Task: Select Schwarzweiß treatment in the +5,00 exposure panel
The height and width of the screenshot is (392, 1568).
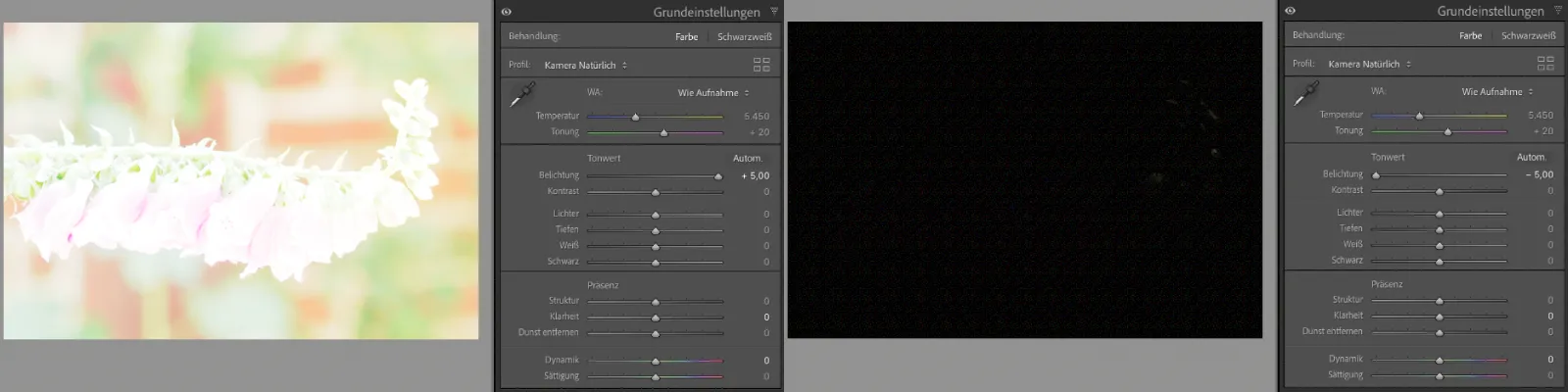Action: click(x=744, y=37)
